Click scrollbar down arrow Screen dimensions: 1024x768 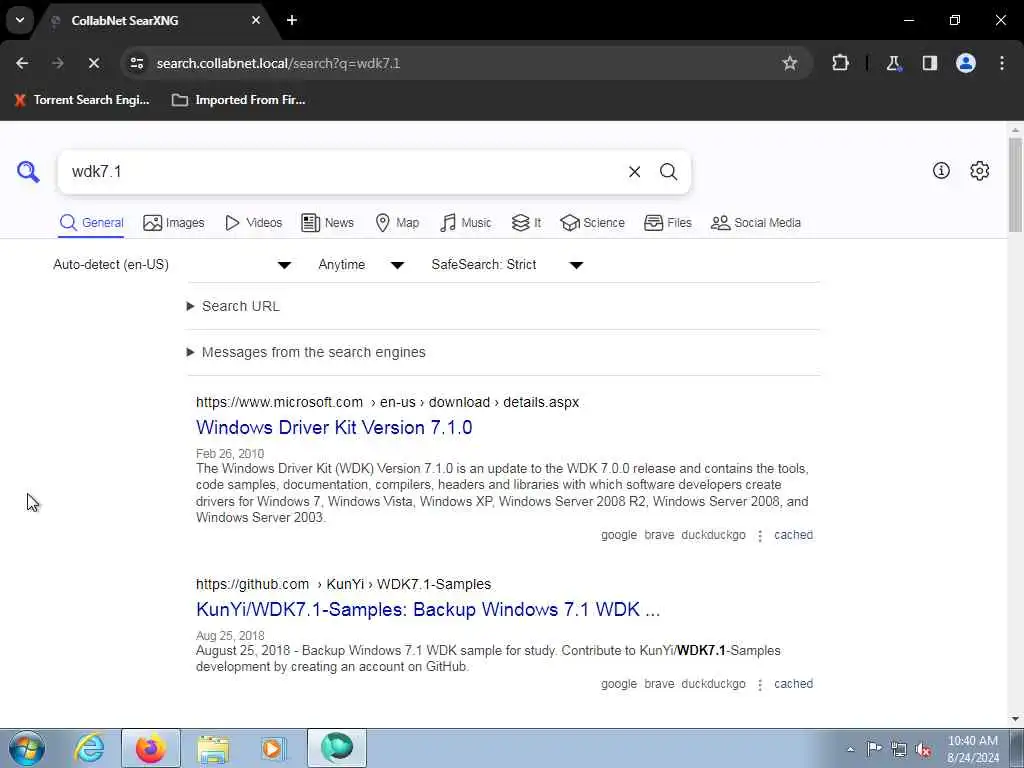(1015, 719)
